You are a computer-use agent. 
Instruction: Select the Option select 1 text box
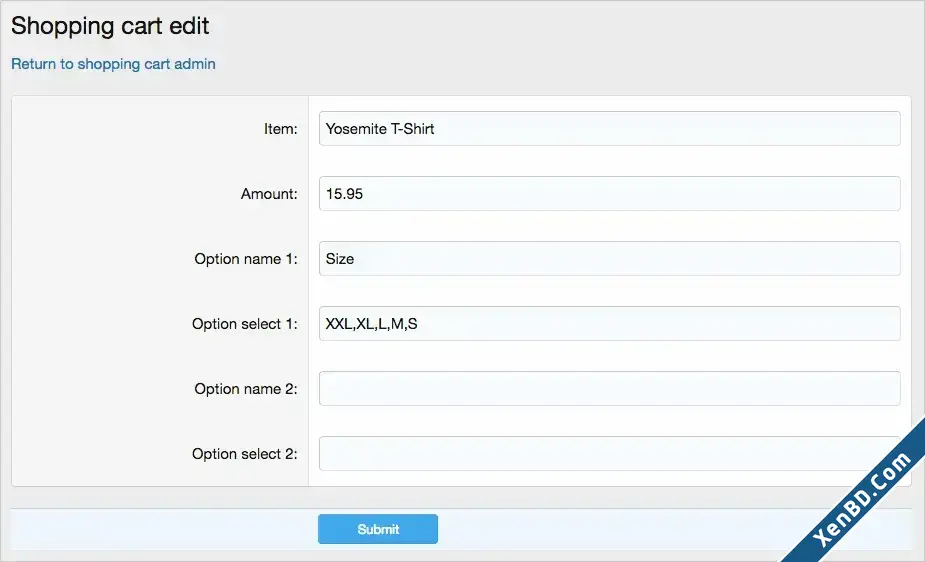609,323
